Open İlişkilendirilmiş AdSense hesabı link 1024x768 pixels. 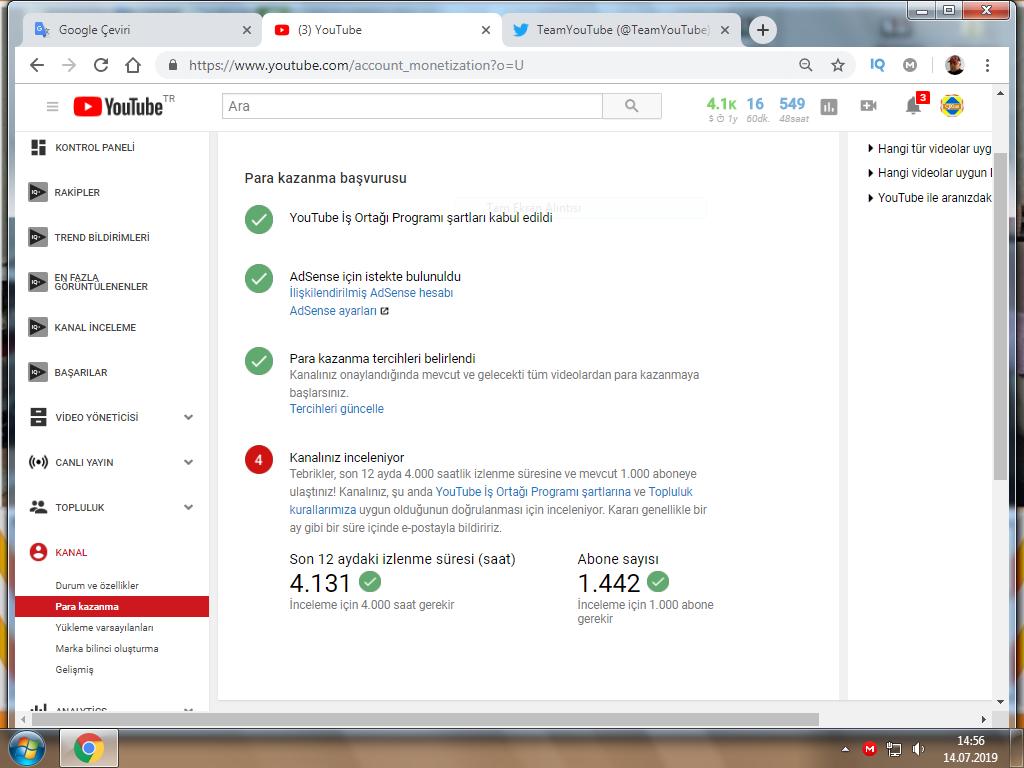371,293
